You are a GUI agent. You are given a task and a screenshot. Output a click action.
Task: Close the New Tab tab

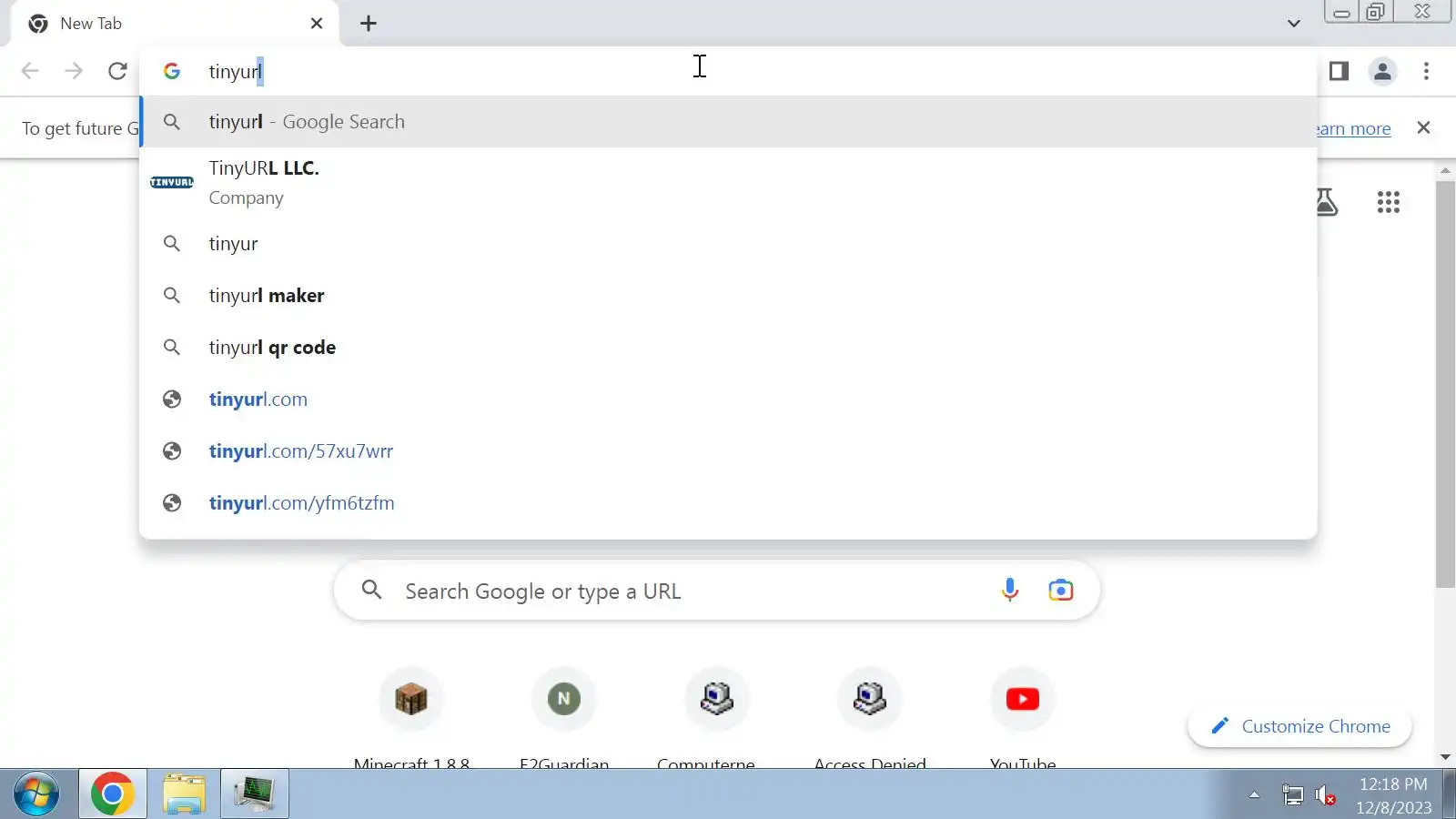(317, 24)
